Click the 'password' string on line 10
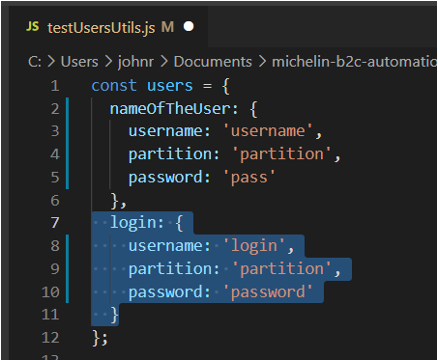438x360 pixels. coord(268,292)
